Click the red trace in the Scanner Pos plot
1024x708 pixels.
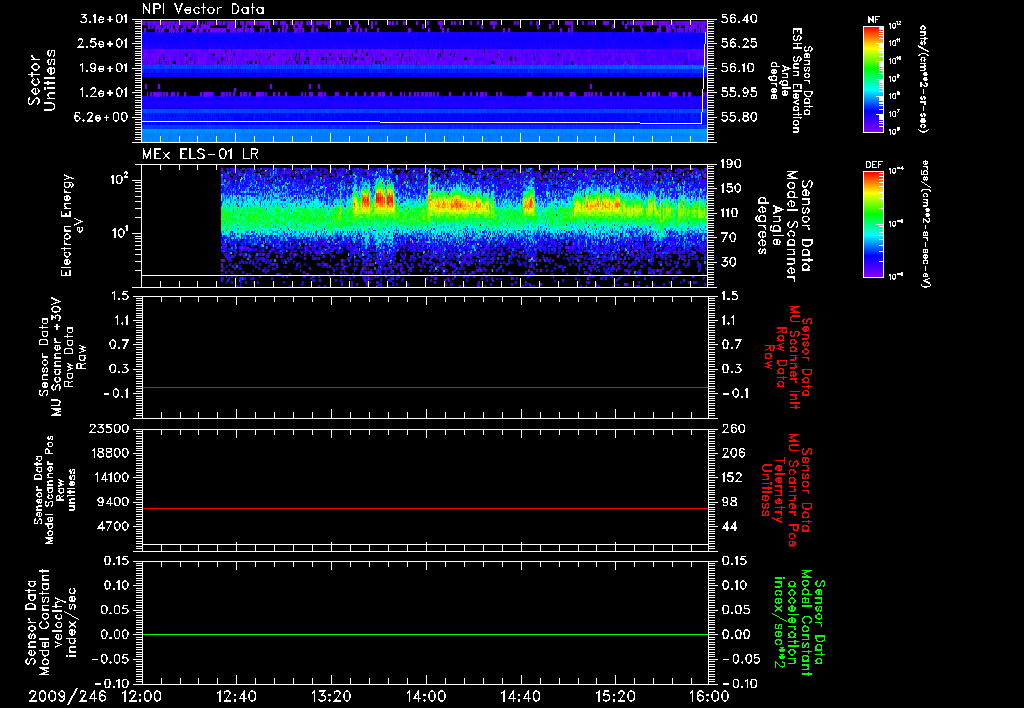click(424, 508)
